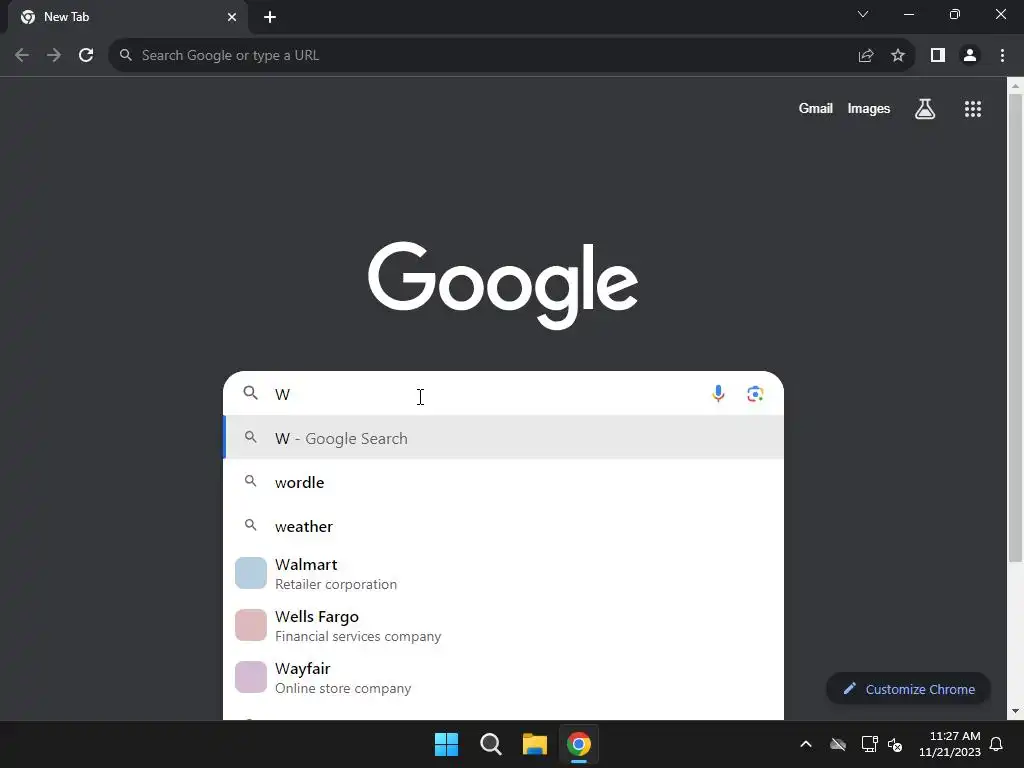Open the Windows Start menu

coord(447,744)
